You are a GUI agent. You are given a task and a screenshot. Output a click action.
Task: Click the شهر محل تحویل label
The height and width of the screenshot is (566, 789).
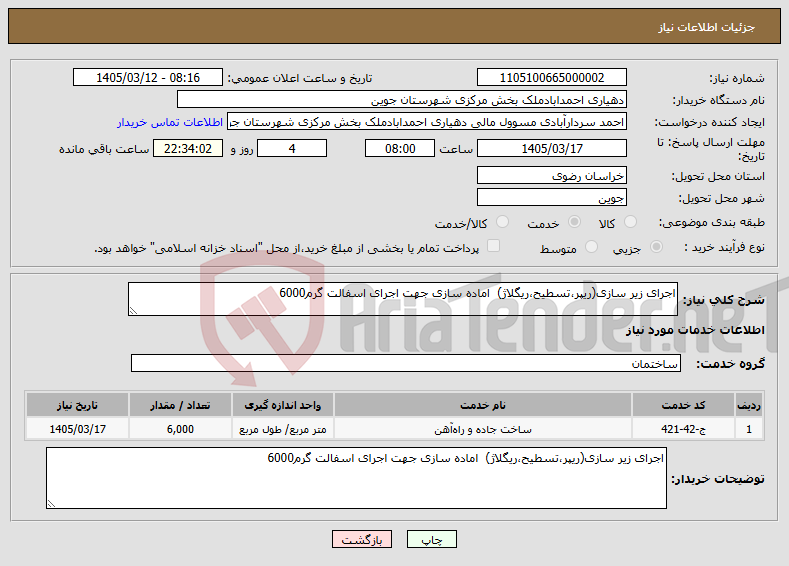pyautogui.click(x=722, y=198)
